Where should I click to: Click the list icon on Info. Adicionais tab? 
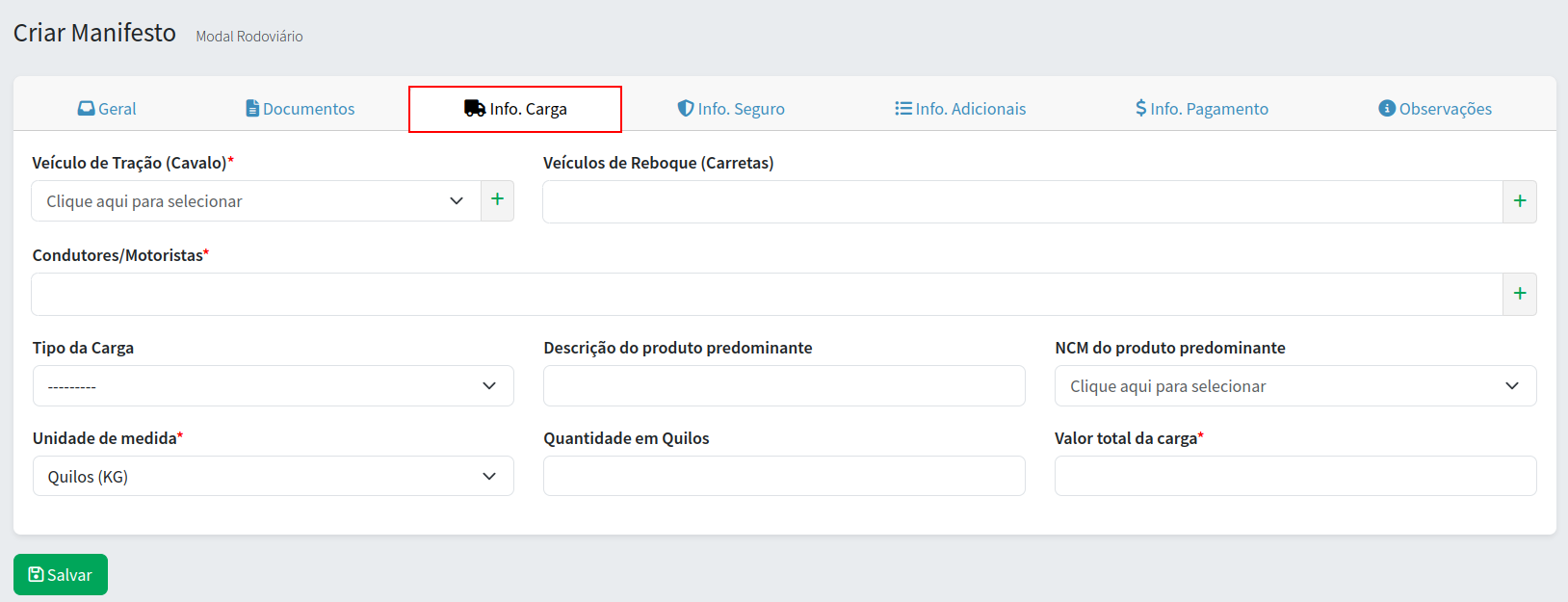[x=902, y=109]
